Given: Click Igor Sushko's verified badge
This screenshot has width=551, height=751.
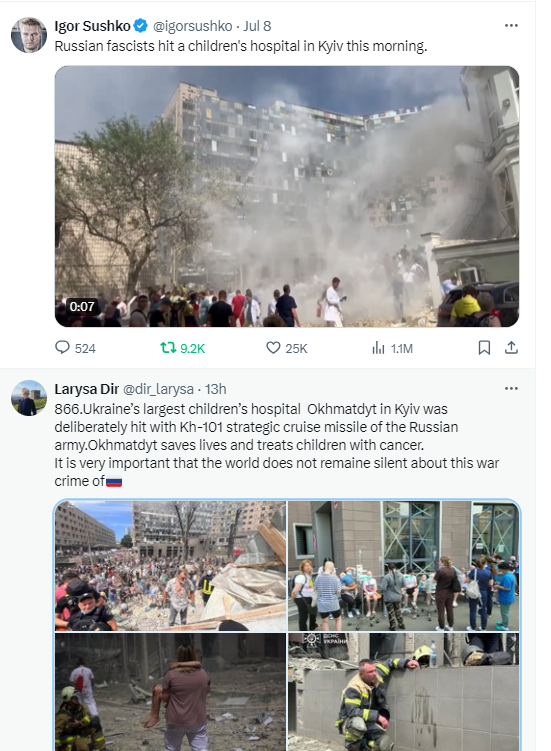Looking at the screenshot, I should coord(140,25).
